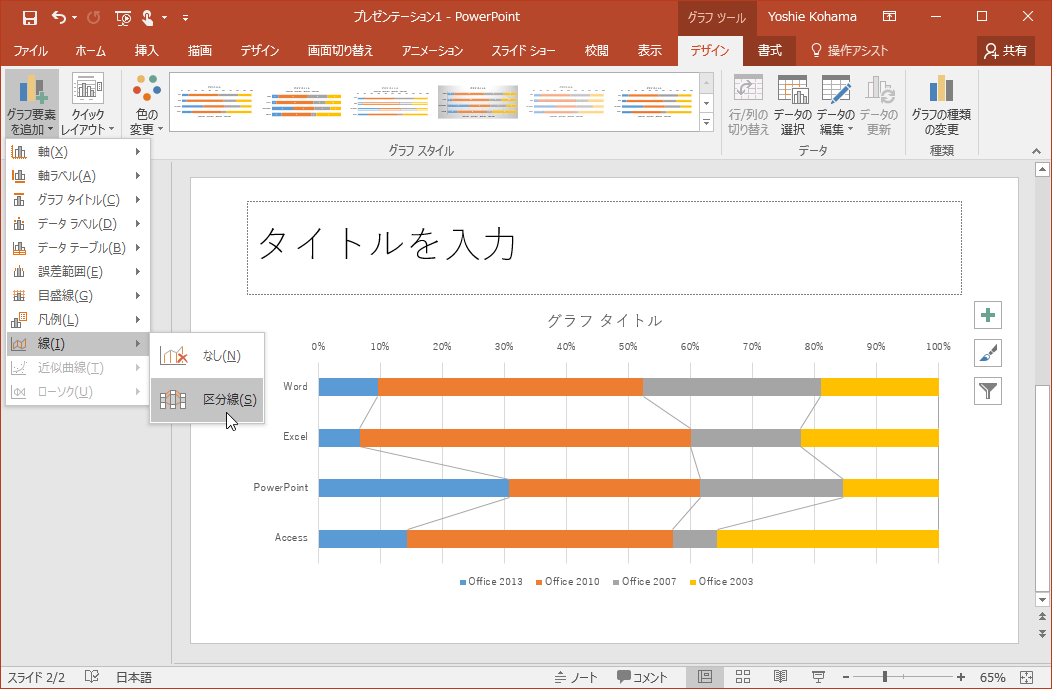Screen dimensions: 1052x689
Task: Click the Chart Elements plus button
Action: point(988,315)
